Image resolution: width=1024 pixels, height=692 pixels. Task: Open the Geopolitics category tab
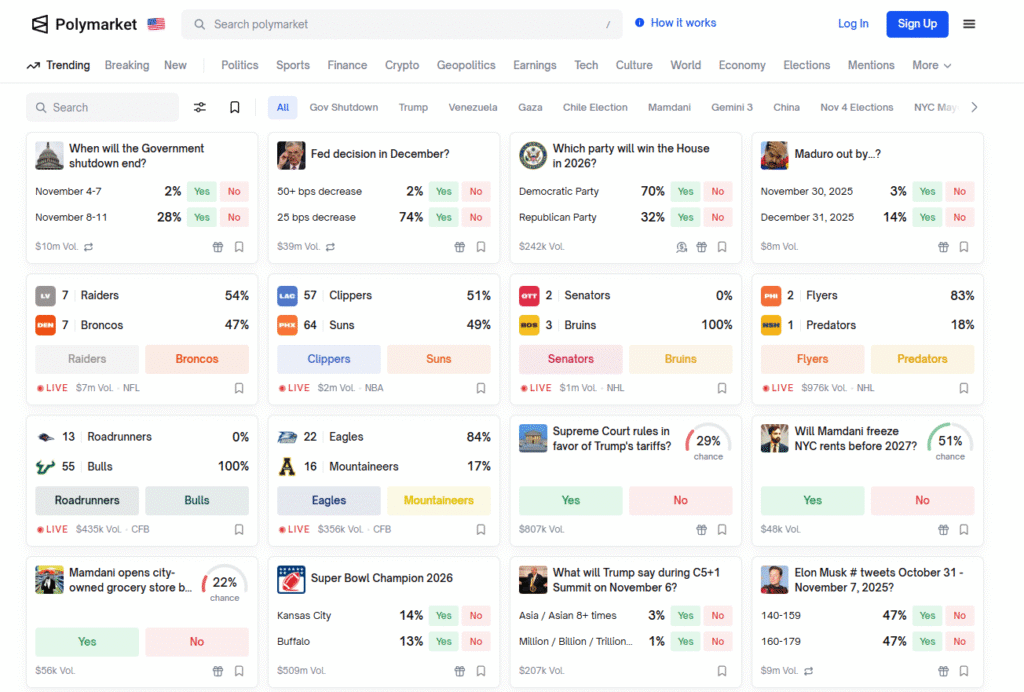coord(466,64)
